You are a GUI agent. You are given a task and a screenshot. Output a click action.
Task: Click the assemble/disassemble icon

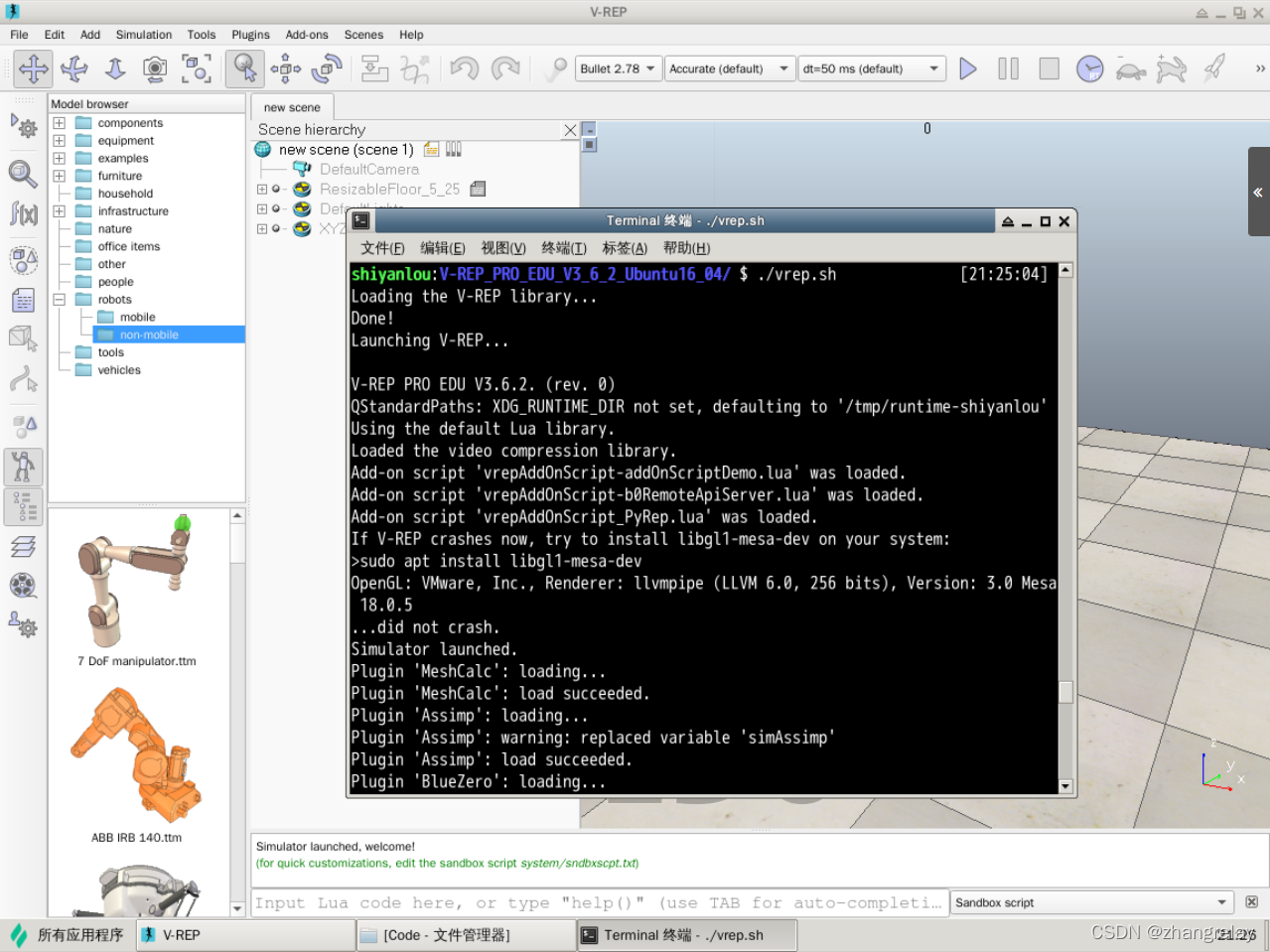click(x=374, y=68)
